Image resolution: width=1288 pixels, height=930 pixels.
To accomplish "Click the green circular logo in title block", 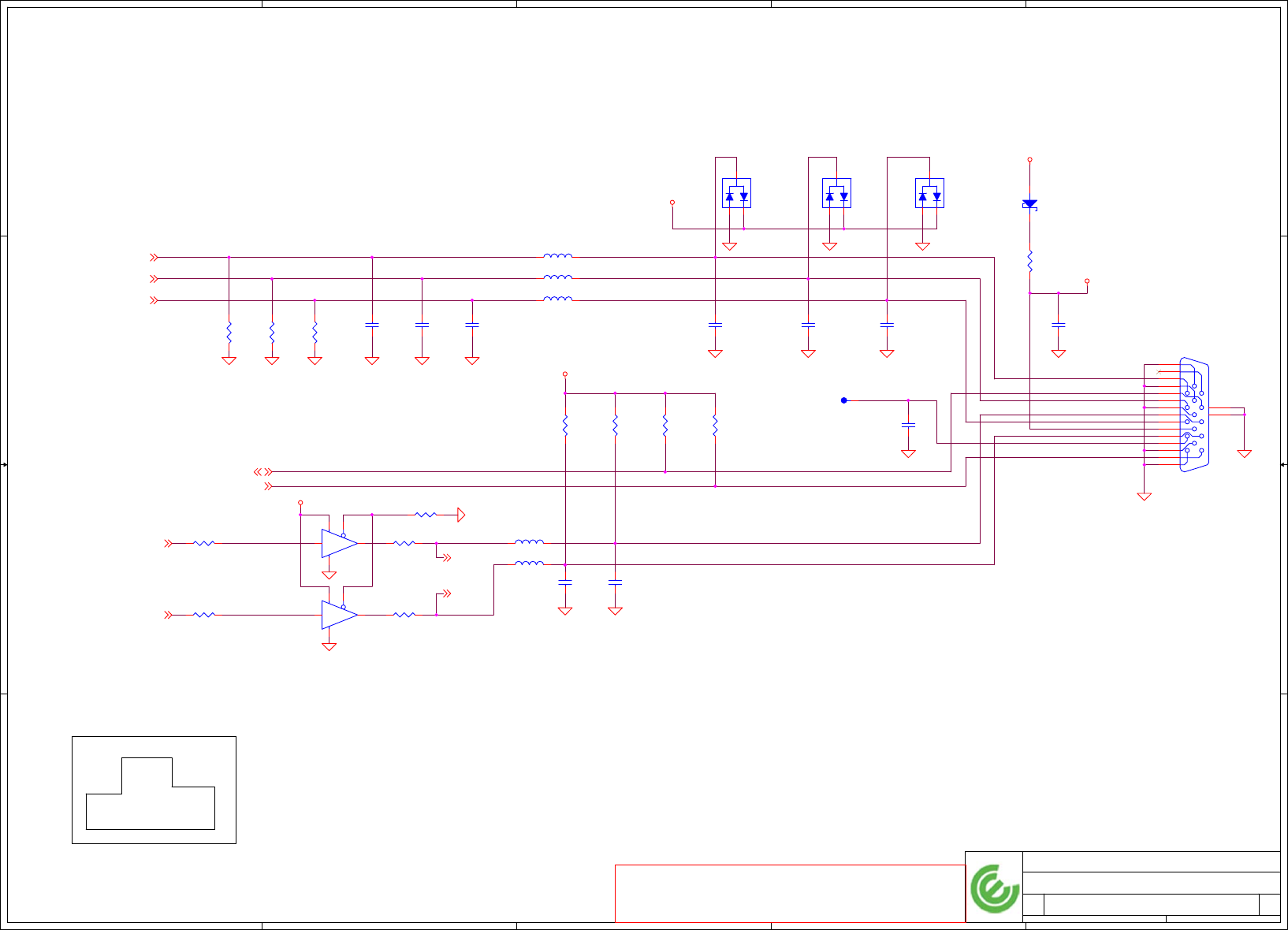I will tap(995, 888).
